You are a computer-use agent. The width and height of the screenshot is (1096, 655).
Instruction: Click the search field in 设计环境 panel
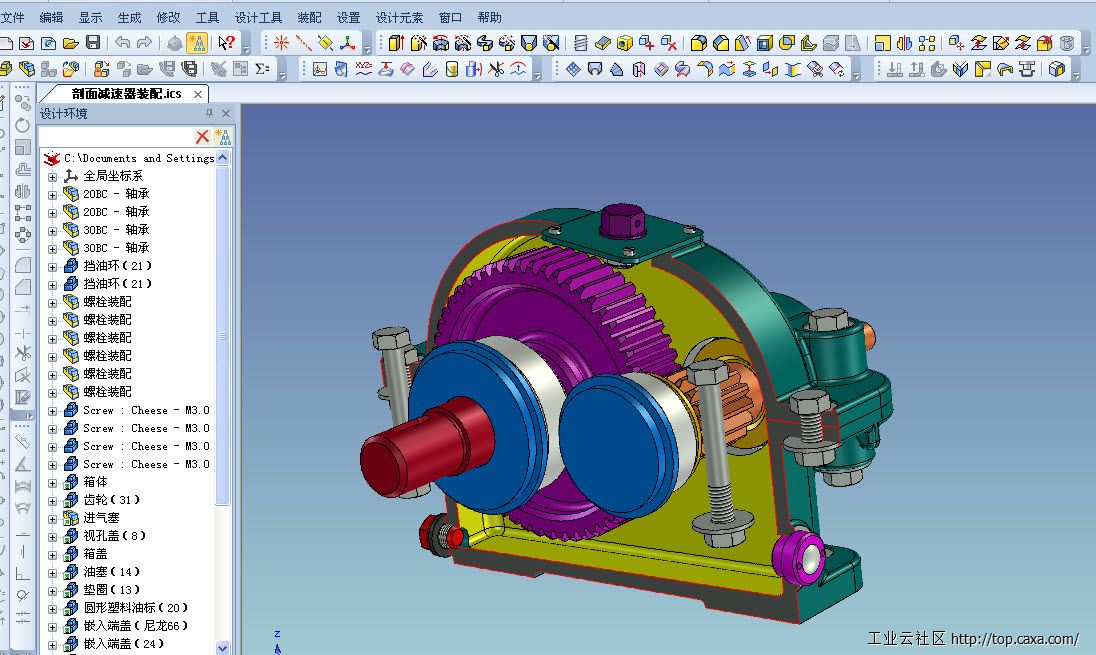115,137
